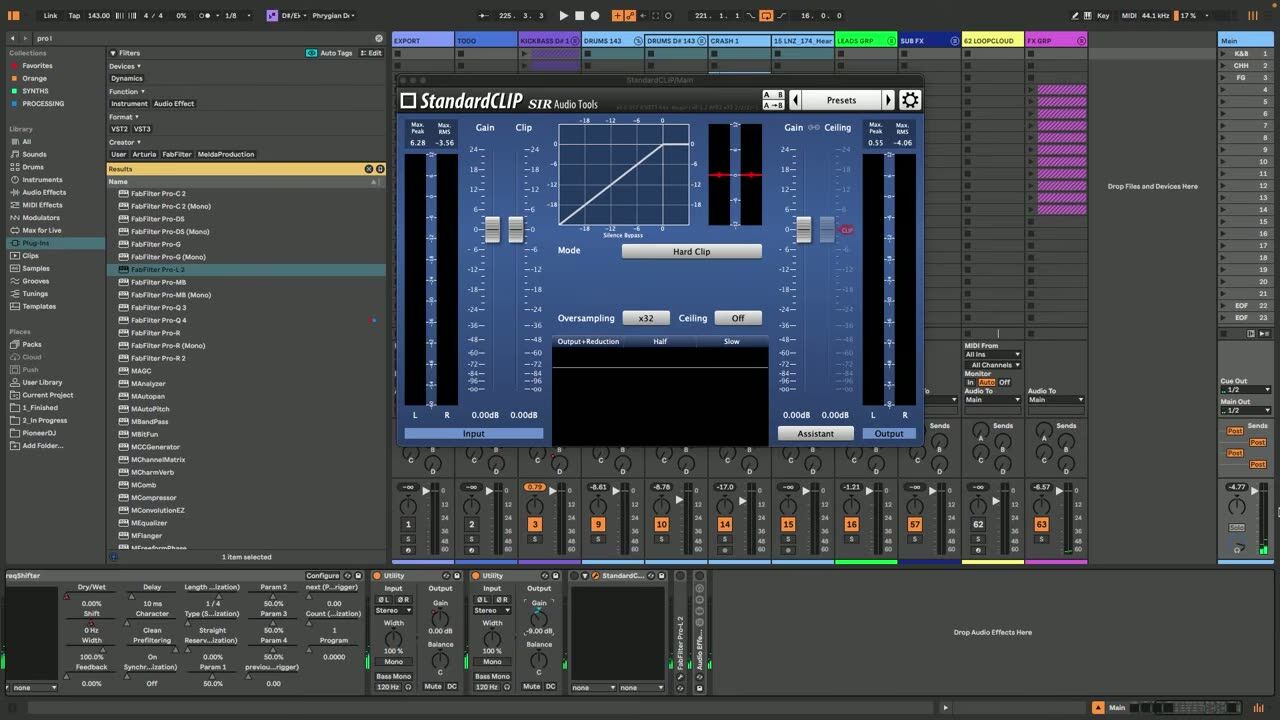Screen dimensions: 1280x720
Task: Click the output Gain fader handle
Action: pyautogui.click(x=804, y=229)
